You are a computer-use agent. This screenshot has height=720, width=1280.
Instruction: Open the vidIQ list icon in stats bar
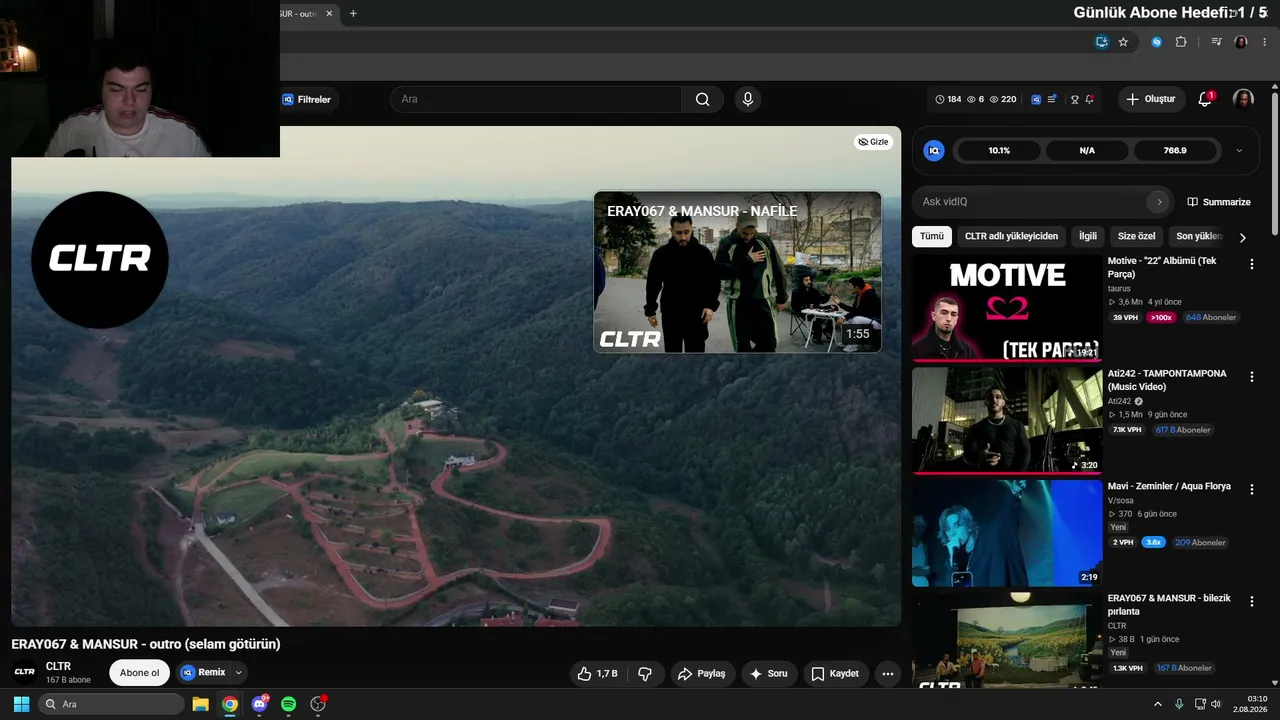(x=1054, y=99)
